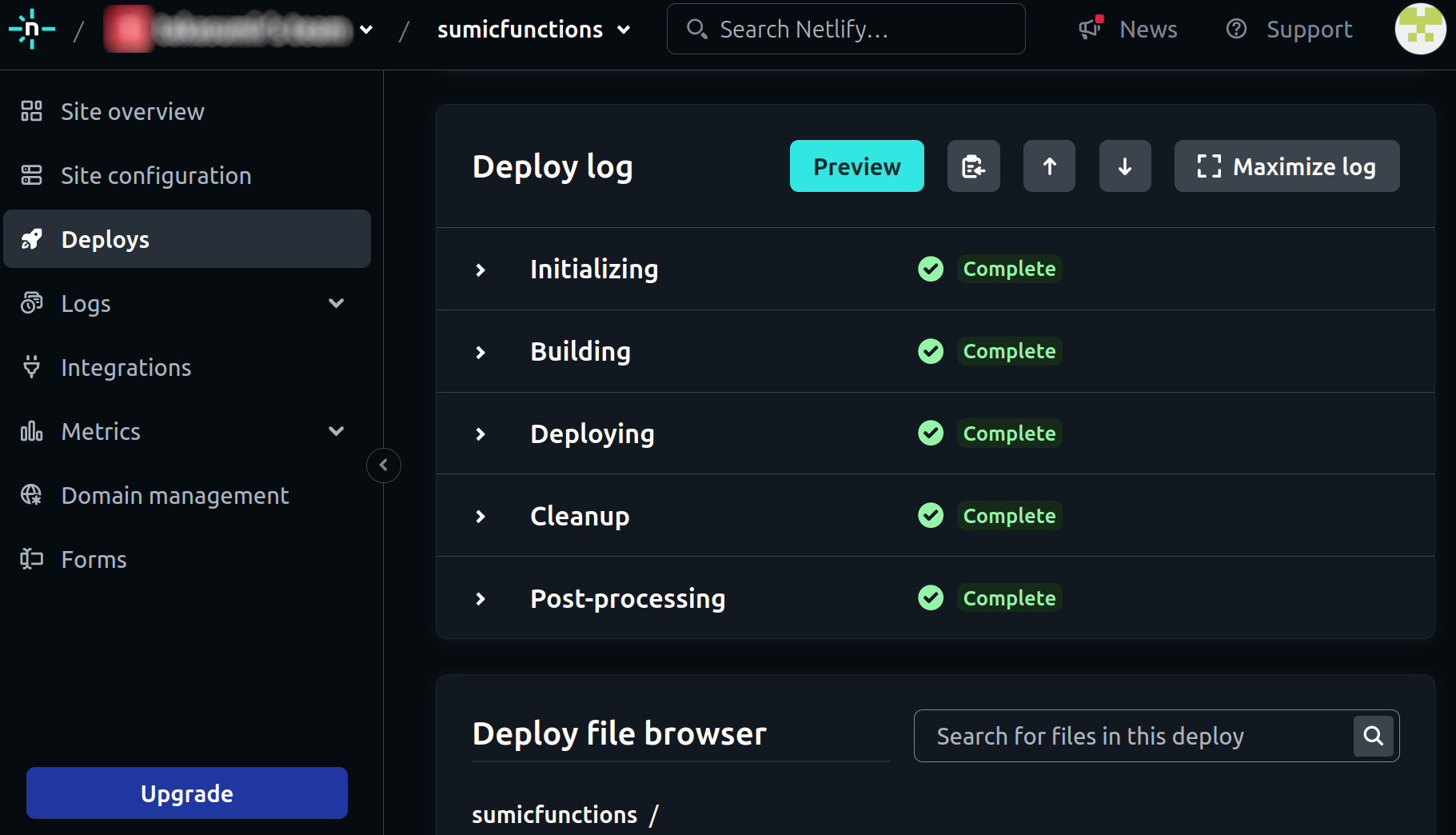The image size is (1456, 835).
Task: Click the sumicfunctions breadcrumb in file browser
Action: tap(554, 815)
